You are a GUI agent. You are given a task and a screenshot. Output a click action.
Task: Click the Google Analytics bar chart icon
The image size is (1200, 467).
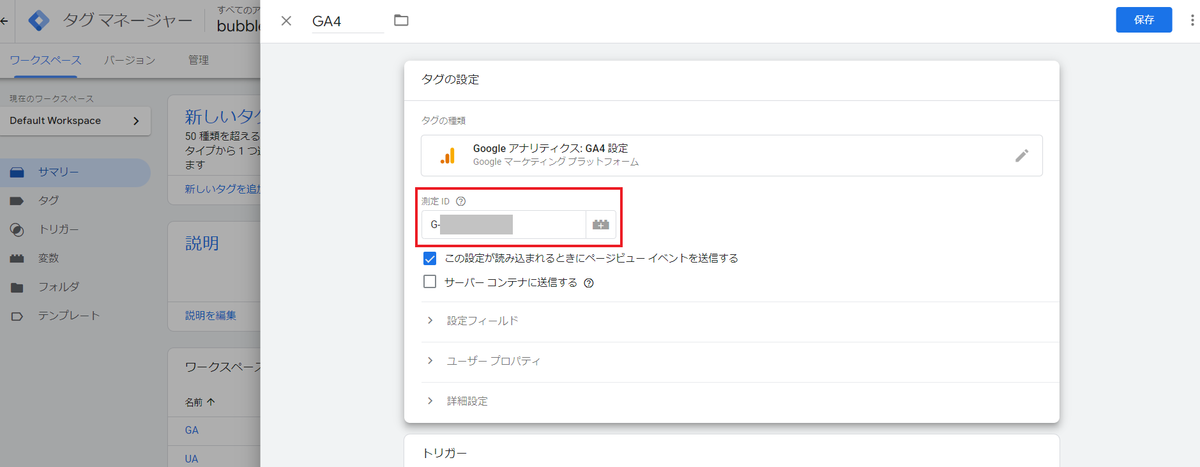[448, 155]
